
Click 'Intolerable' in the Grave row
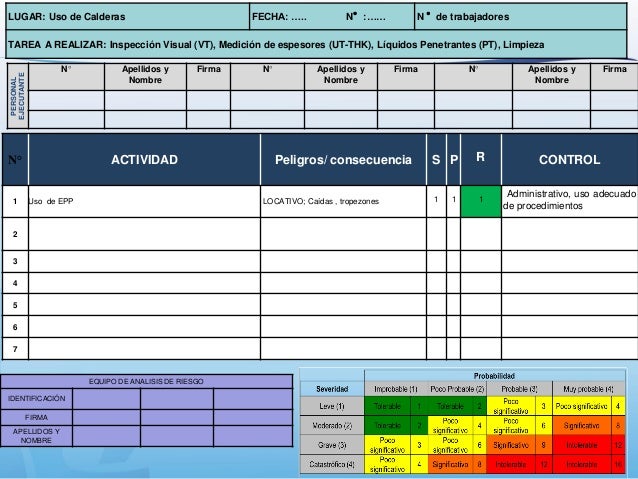pos(582,445)
